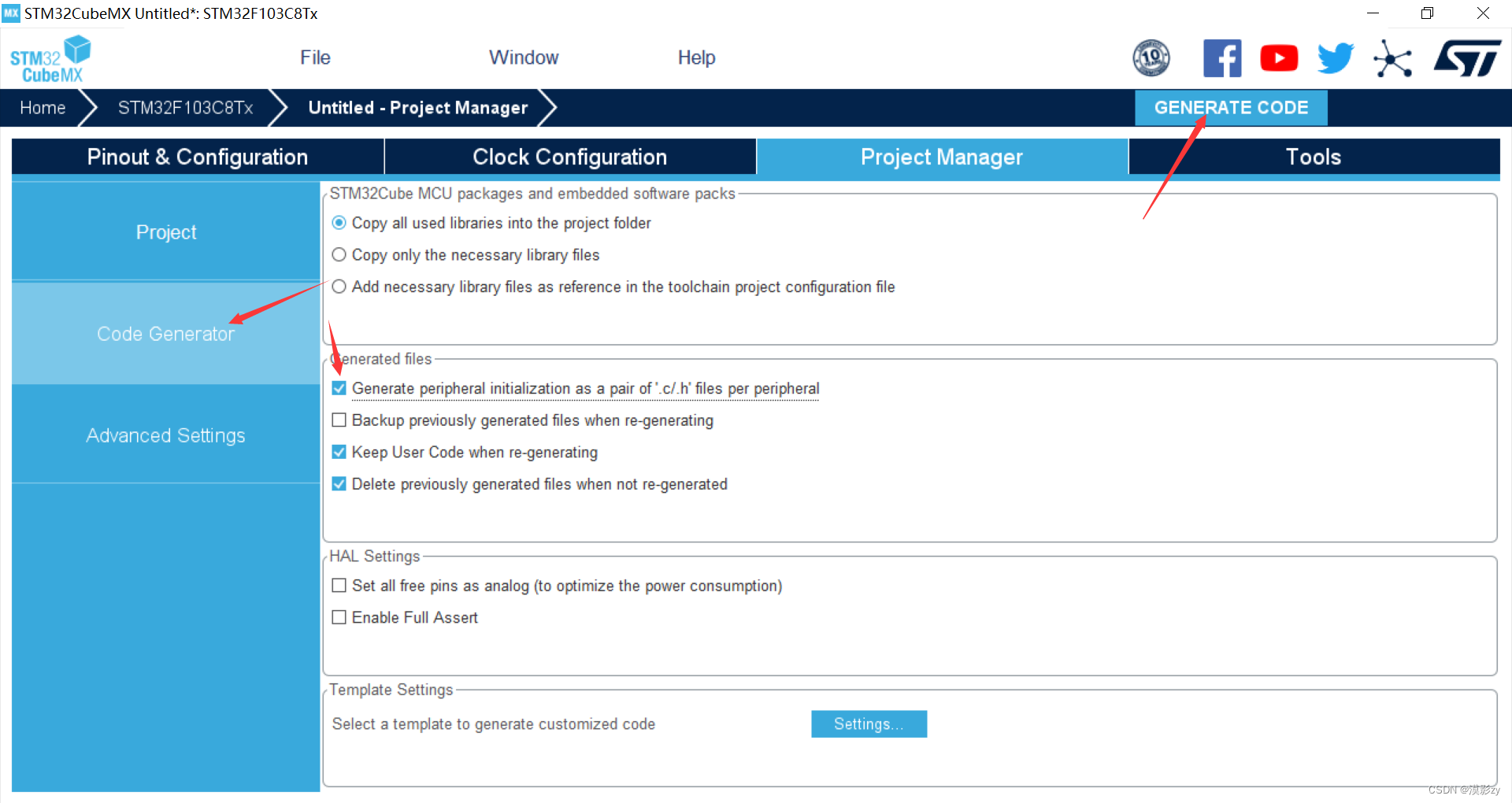Click STM32F103C8Tx breadcrumb
This screenshot has height=803, width=1512.
point(186,108)
